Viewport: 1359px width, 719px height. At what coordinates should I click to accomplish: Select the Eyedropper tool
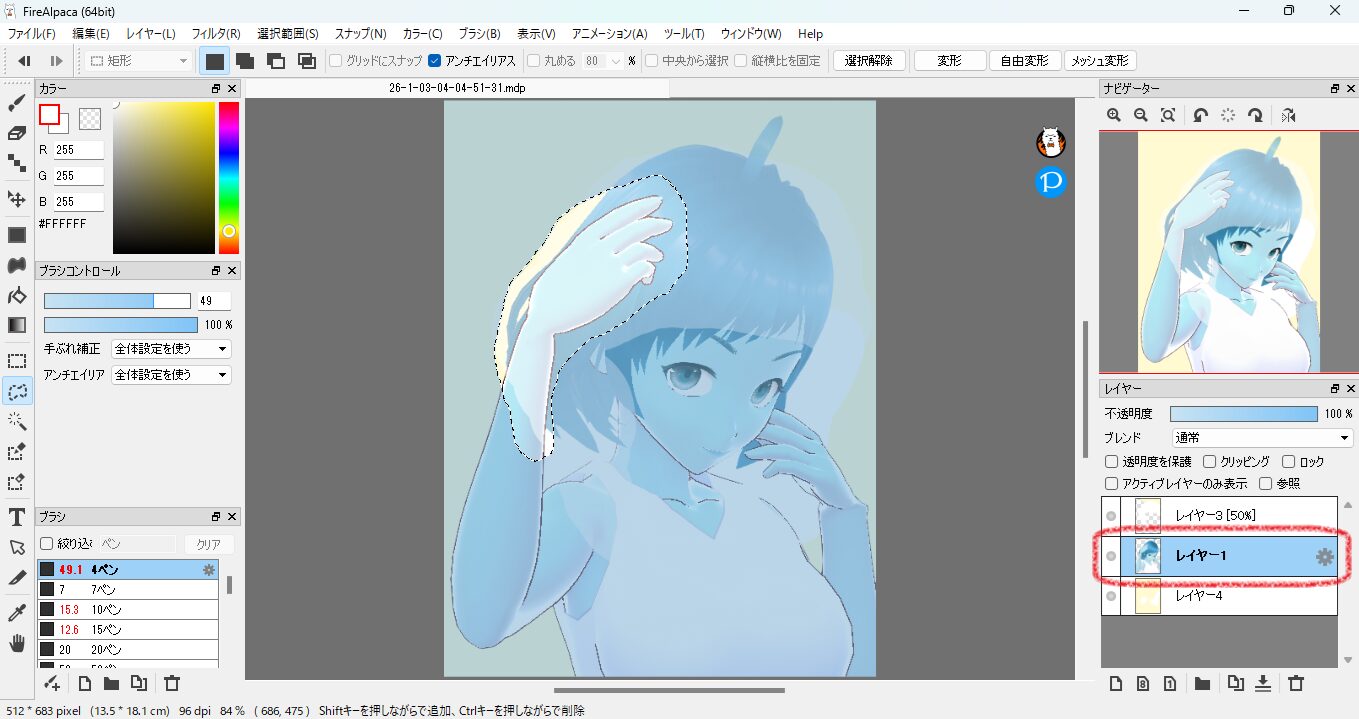[x=17, y=612]
